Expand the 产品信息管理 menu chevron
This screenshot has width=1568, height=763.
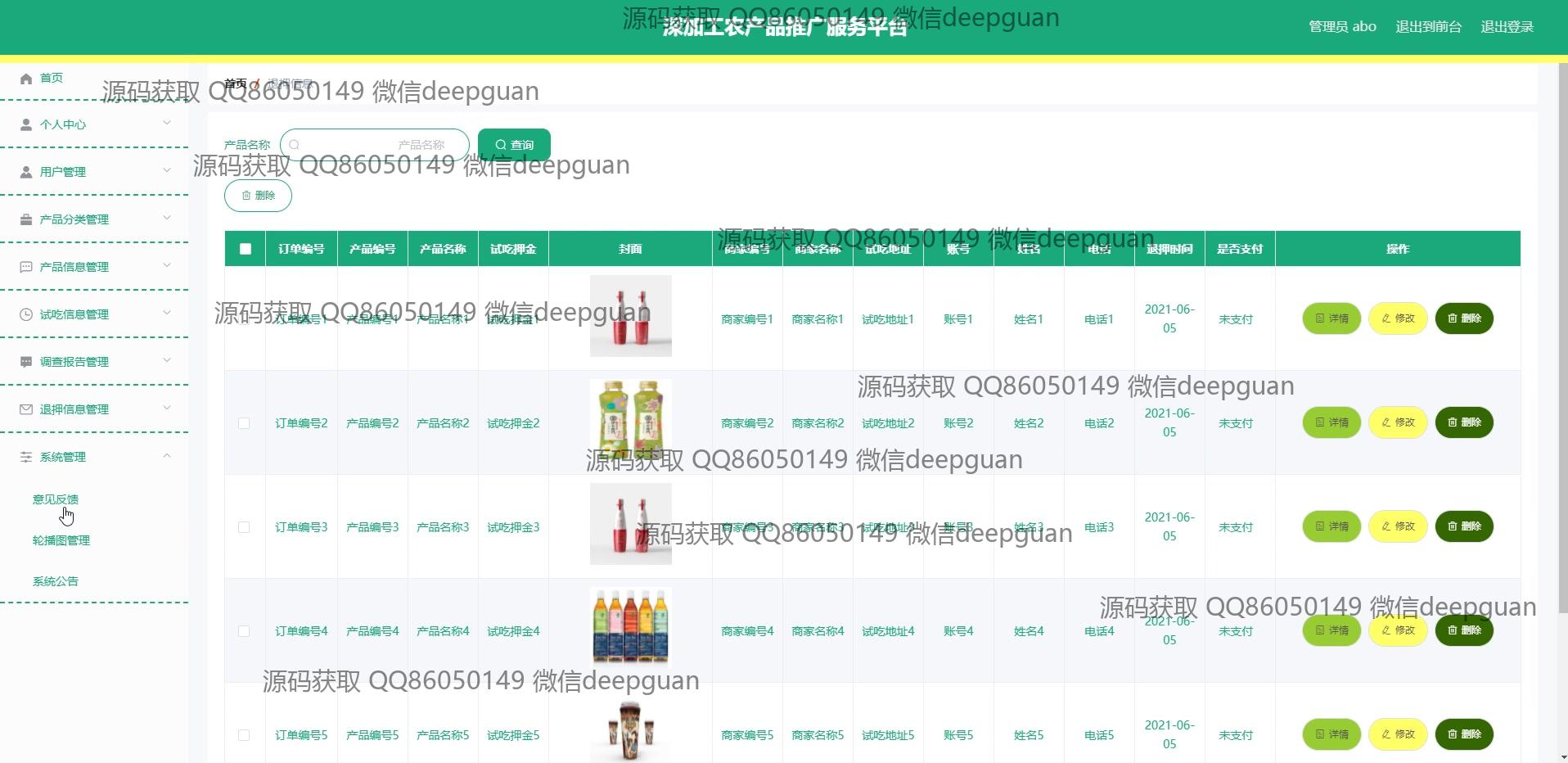[x=167, y=266]
